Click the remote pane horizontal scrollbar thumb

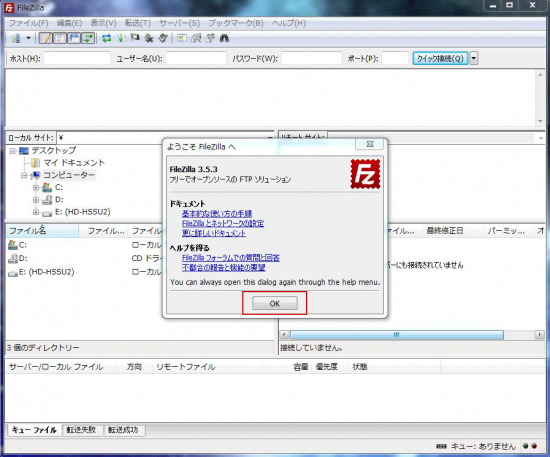[397, 335]
